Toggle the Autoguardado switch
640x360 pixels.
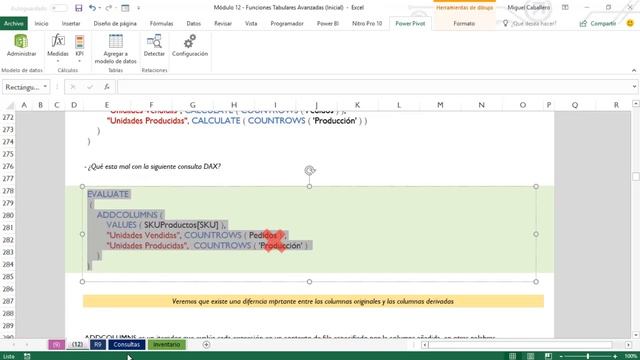(x=60, y=8)
